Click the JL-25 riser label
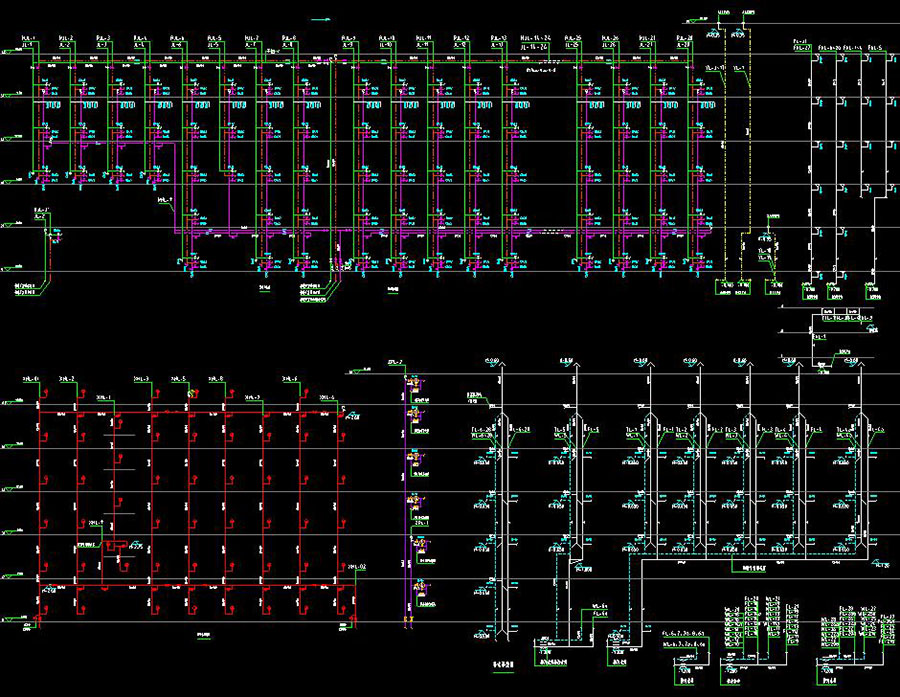This screenshot has height=697, width=900. coord(572,45)
